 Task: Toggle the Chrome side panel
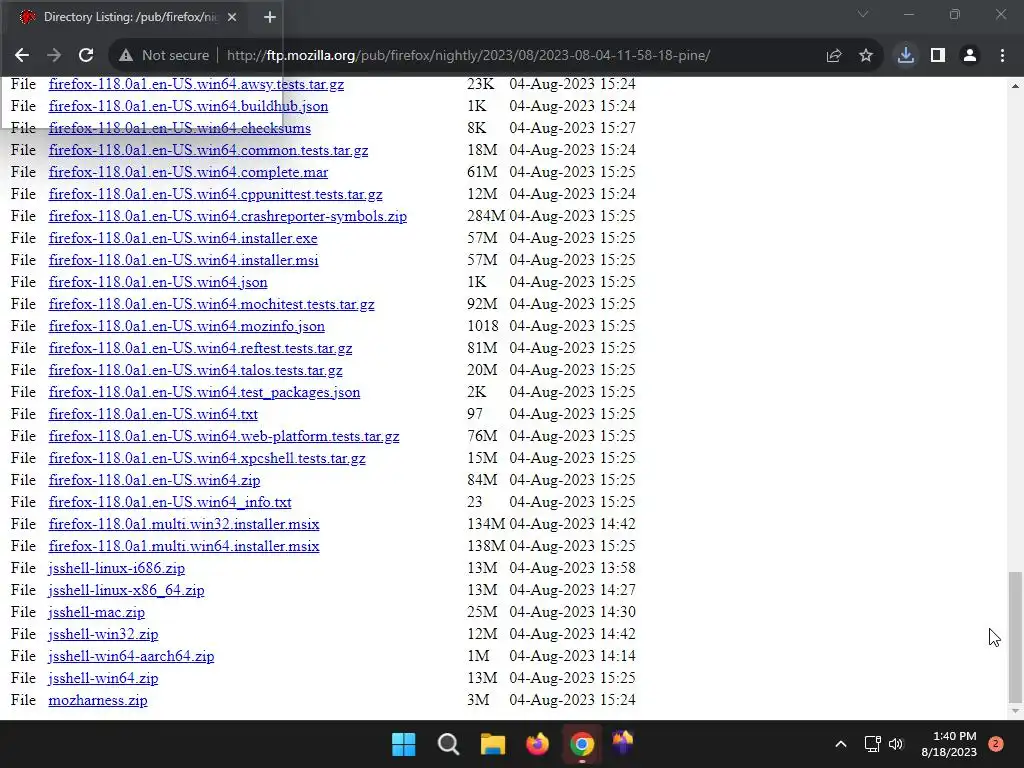[938, 56]
